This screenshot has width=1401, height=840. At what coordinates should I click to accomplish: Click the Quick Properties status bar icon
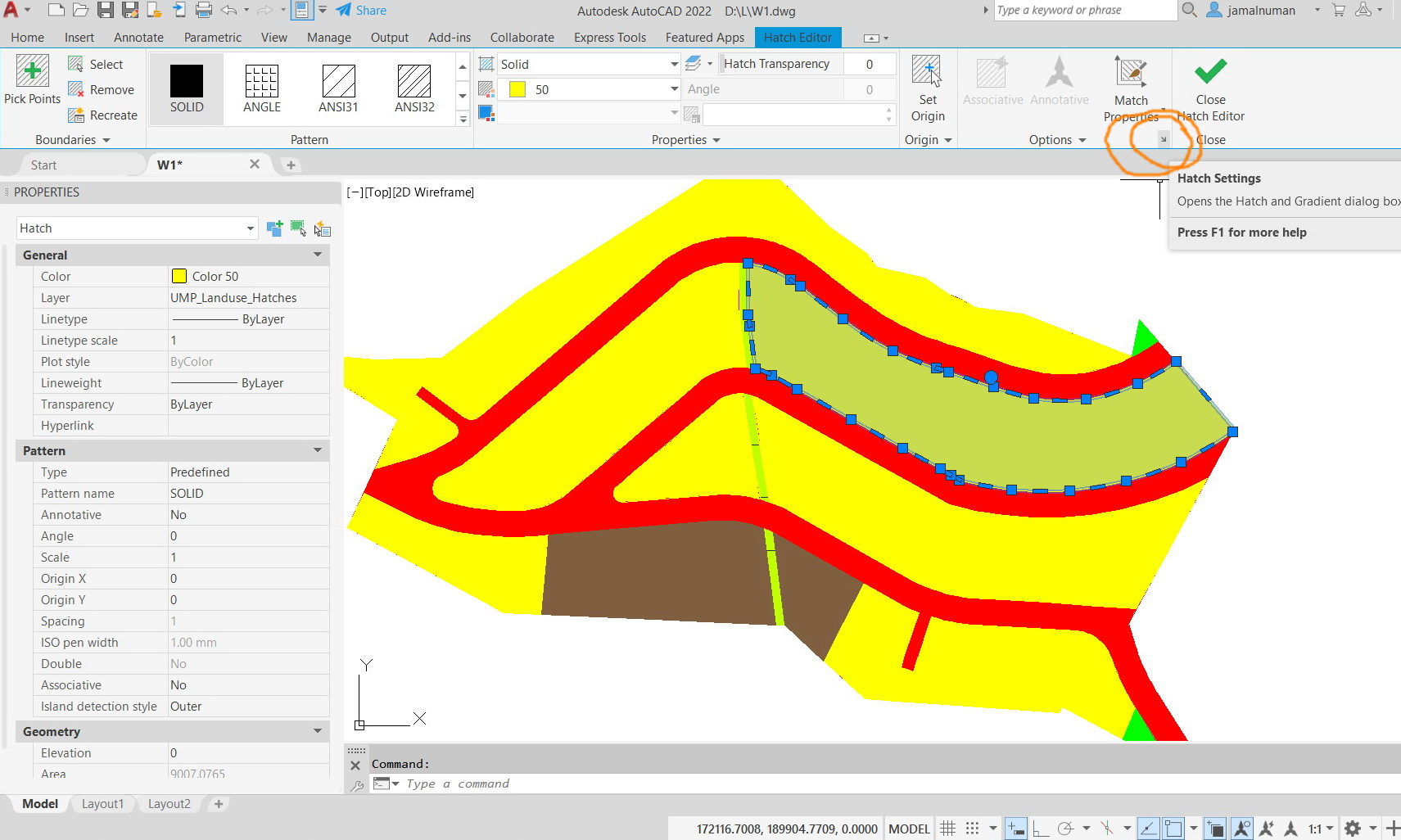click(1214, 828)
